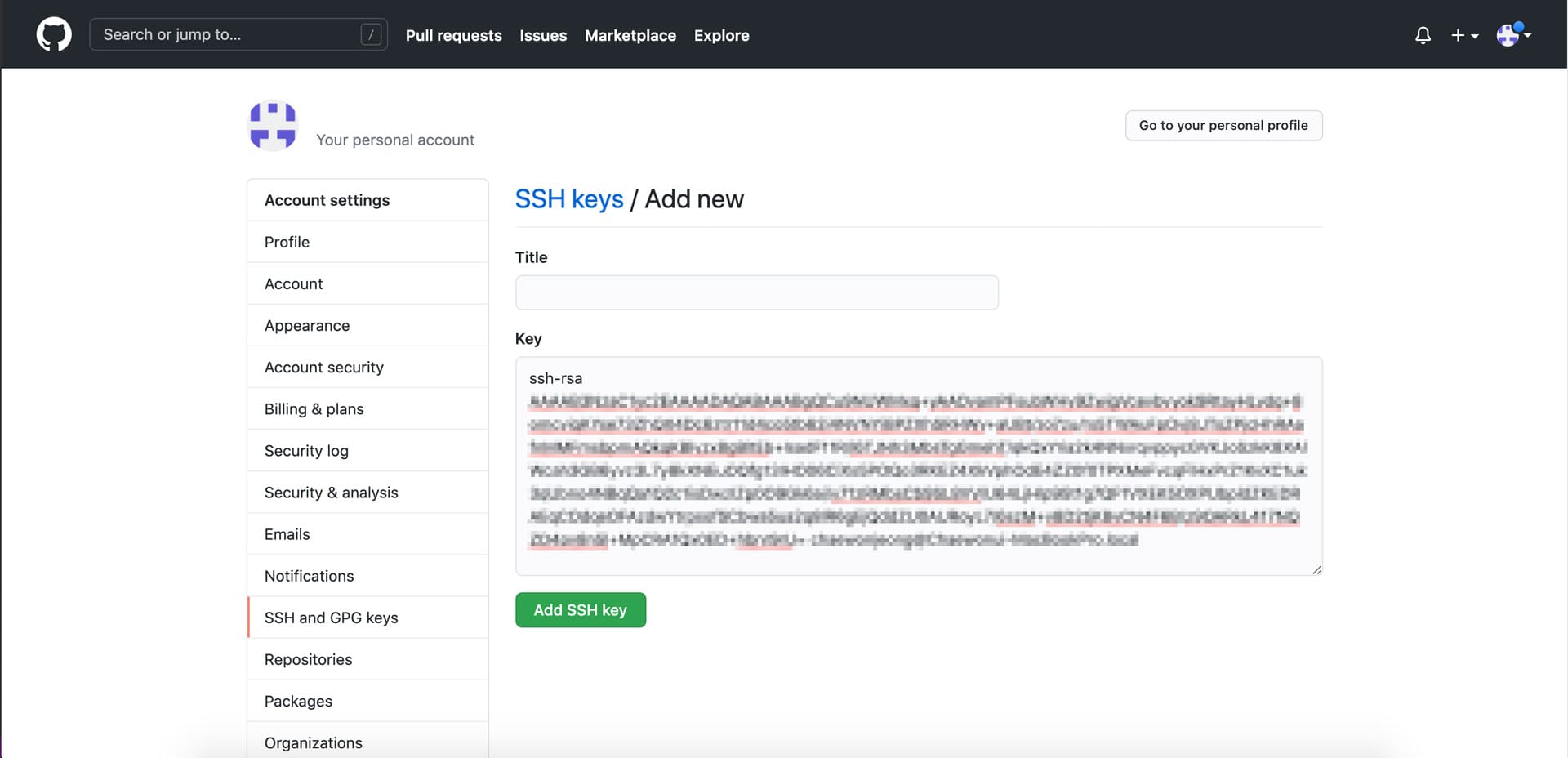
Task: Switch to the Pull requests menu item
Action: pos(453,35)
